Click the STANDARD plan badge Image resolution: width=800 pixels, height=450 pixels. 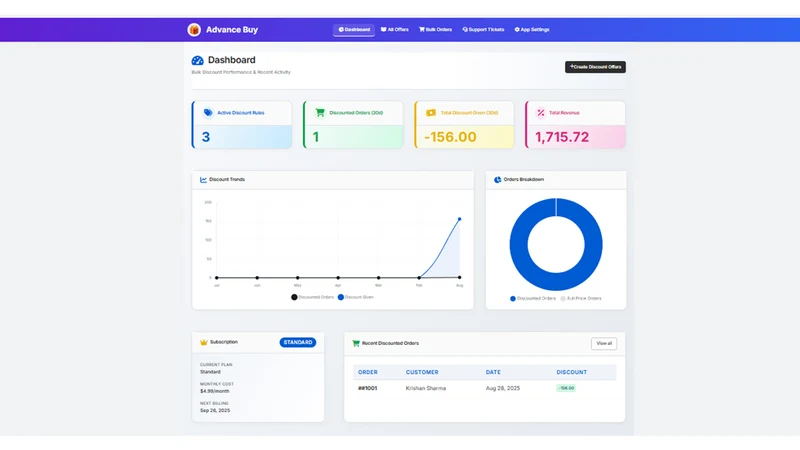pos(297,342)
